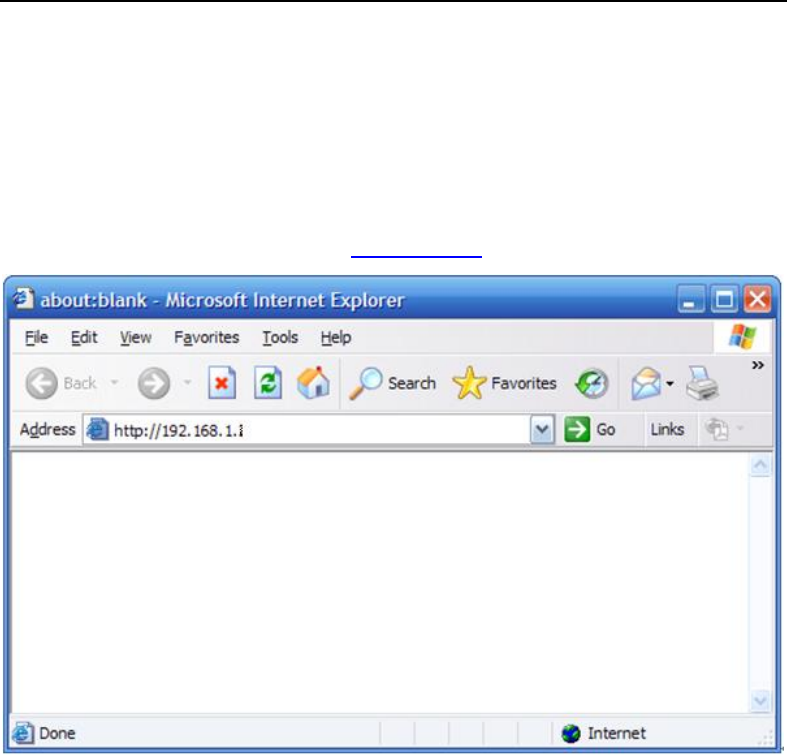The image size is (787, 756).
Task: Open the Forward history dropdown arrow
Action: 187,383
